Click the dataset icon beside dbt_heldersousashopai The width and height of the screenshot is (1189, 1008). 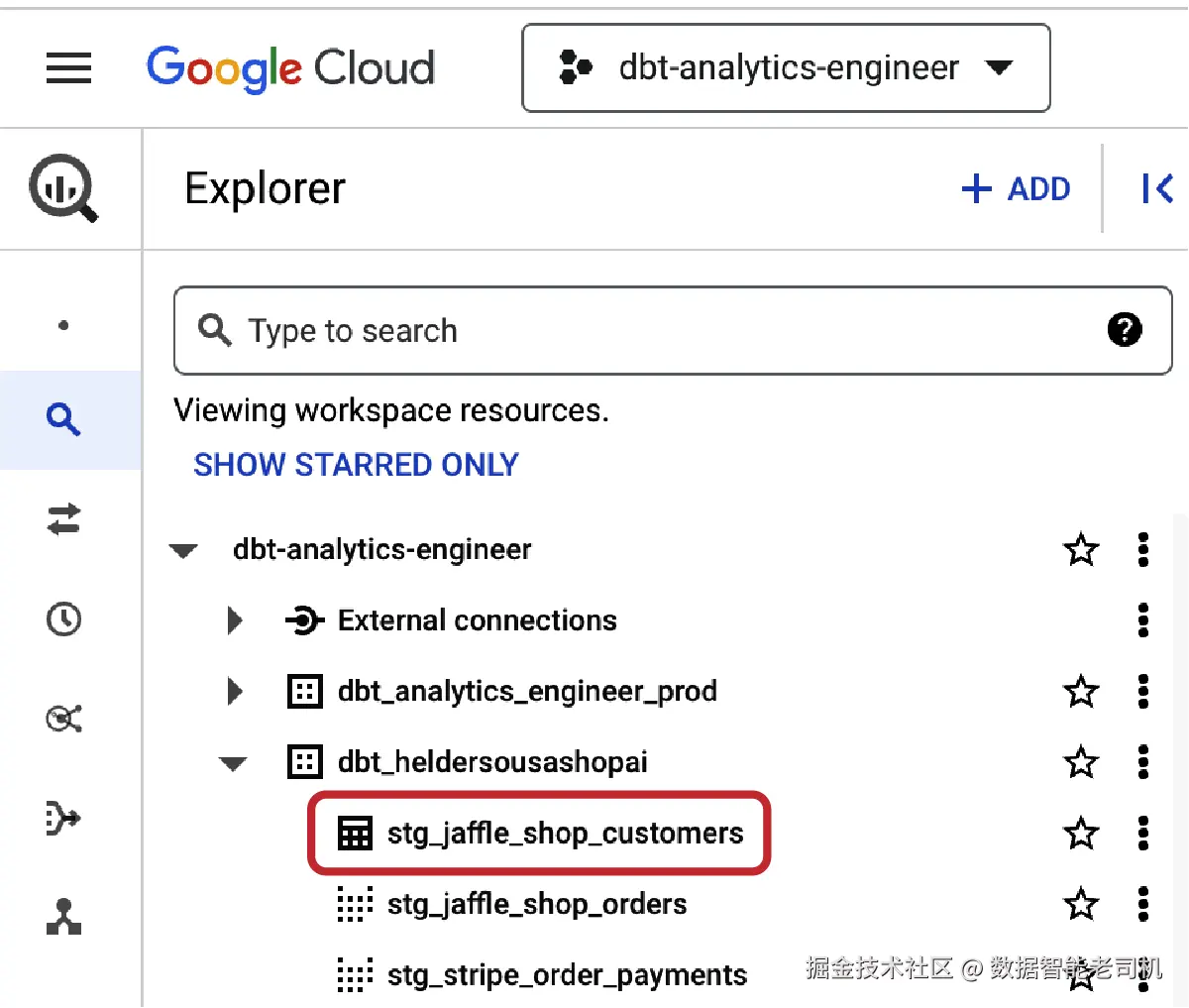(304, 762)
